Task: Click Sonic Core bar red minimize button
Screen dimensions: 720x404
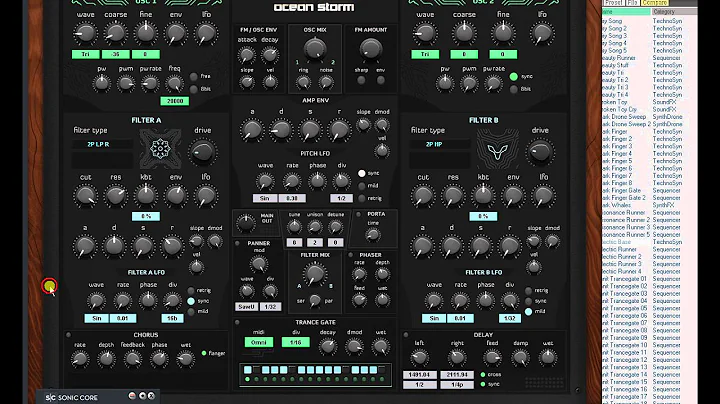Action: tap(132, 396)
